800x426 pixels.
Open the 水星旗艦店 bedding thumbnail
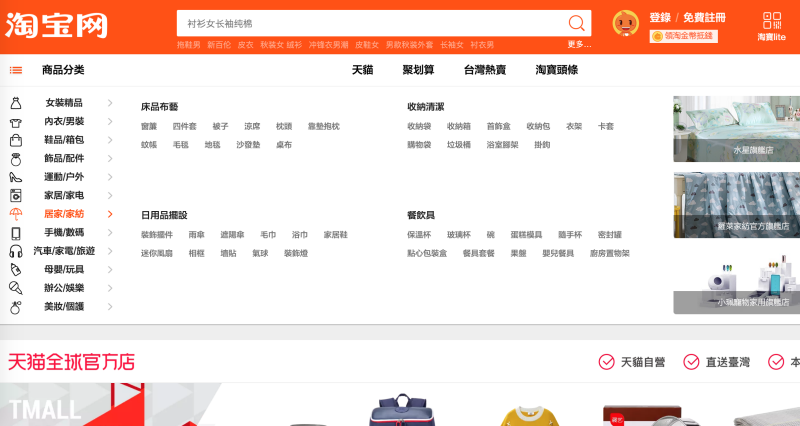point(737,129)
